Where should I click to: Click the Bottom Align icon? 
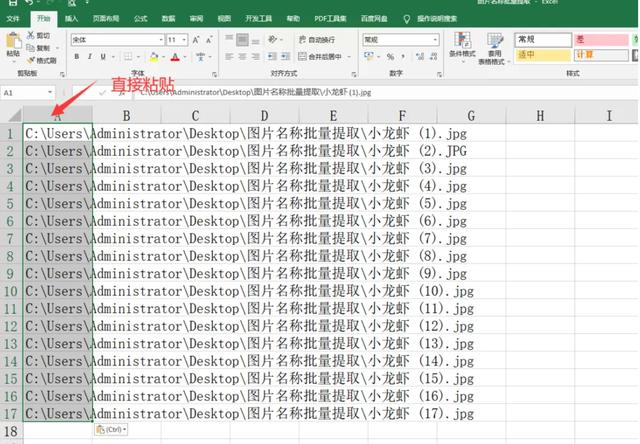click(x=256, y=40)
